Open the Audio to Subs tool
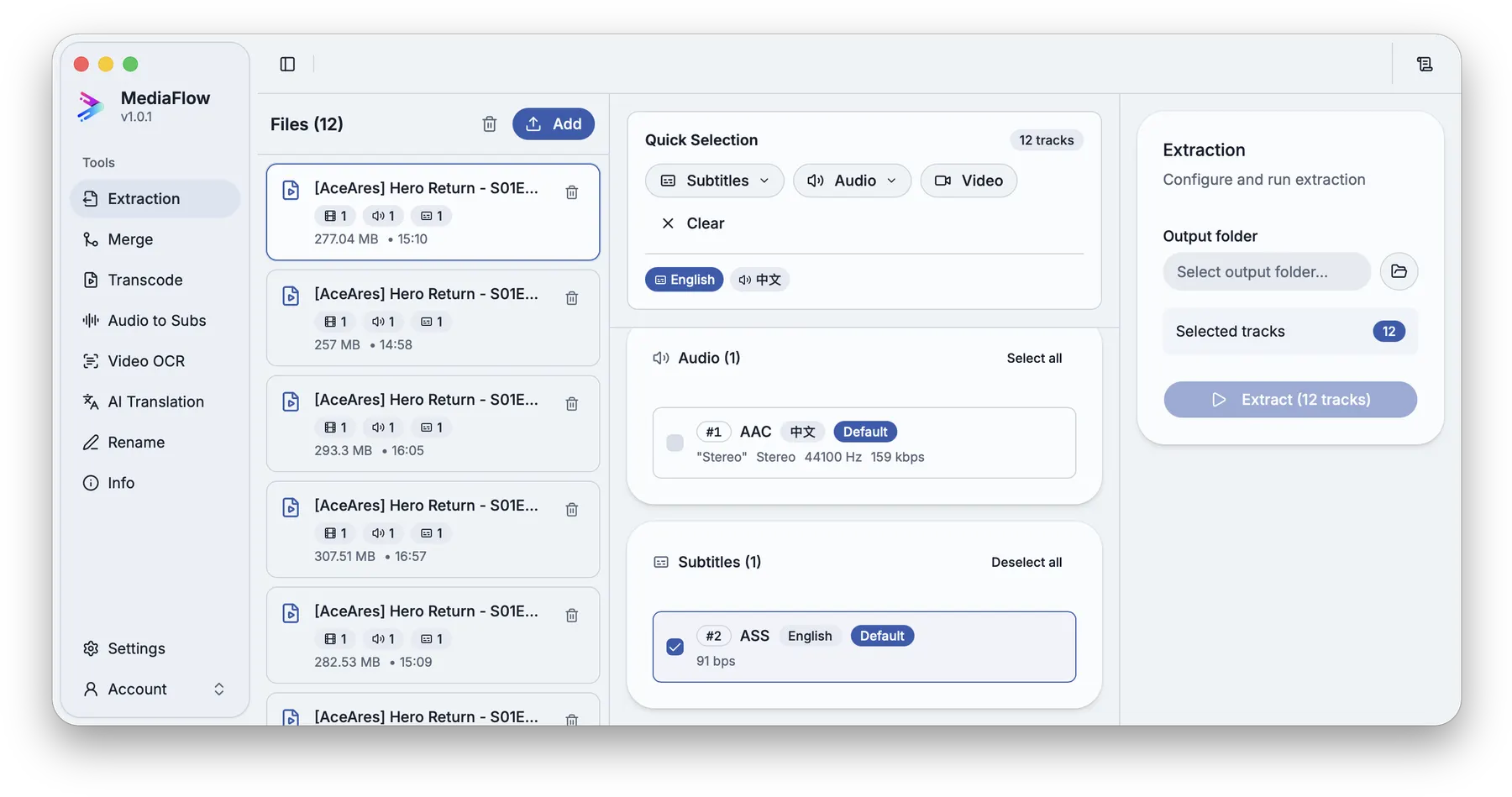 click(x=155, y=320)
